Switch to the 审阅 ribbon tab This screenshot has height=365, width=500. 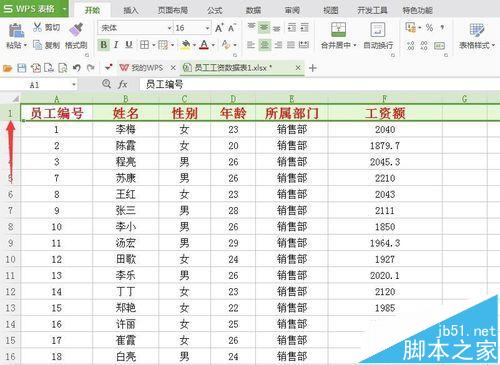[292, 10]
